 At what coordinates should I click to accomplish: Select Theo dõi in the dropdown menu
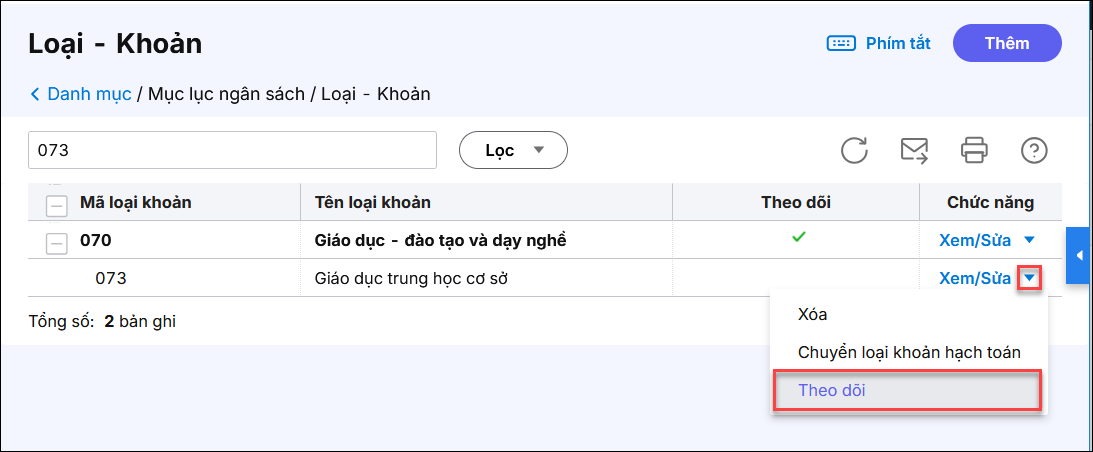[832, 390]
